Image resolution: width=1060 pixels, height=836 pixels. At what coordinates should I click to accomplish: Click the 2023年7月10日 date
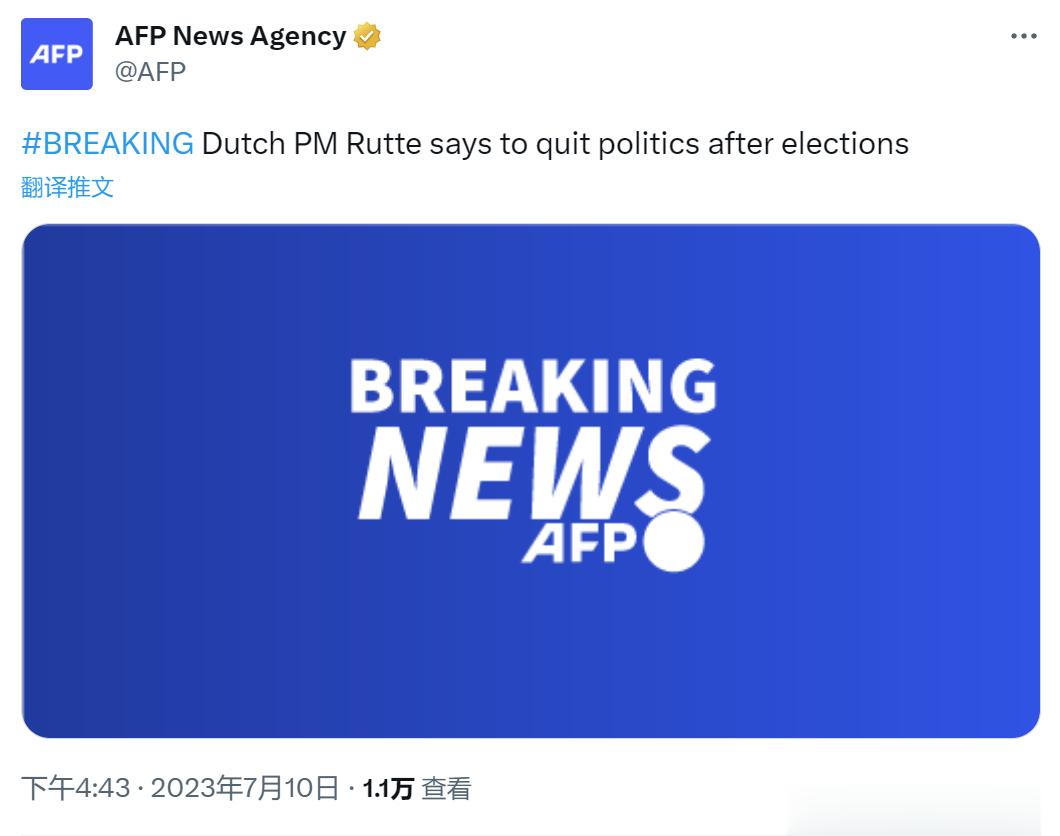coord(244,788)
